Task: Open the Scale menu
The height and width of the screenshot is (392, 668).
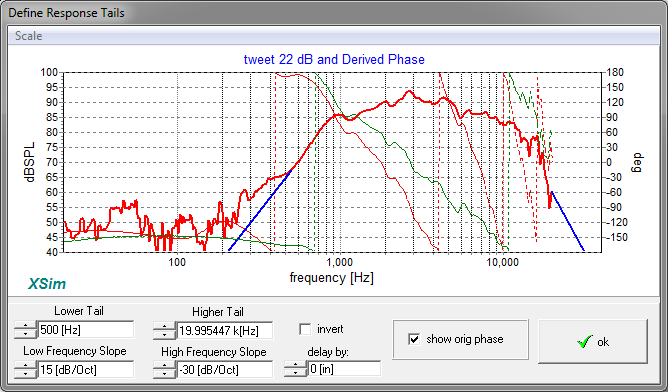Action: pos(29,36)
